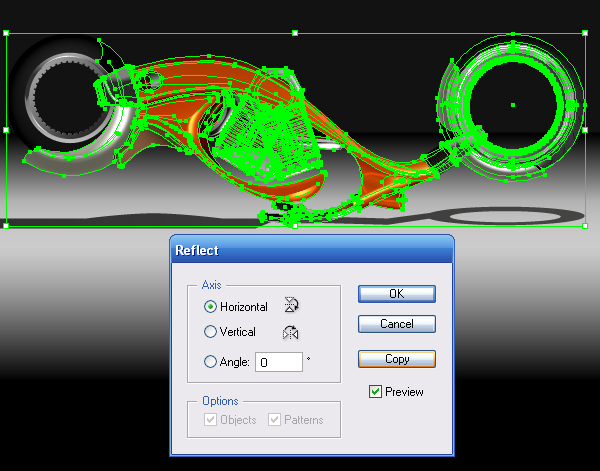600x471 pixels.
Task: Toggle the Preview checkbox
Action: (375, 391)
